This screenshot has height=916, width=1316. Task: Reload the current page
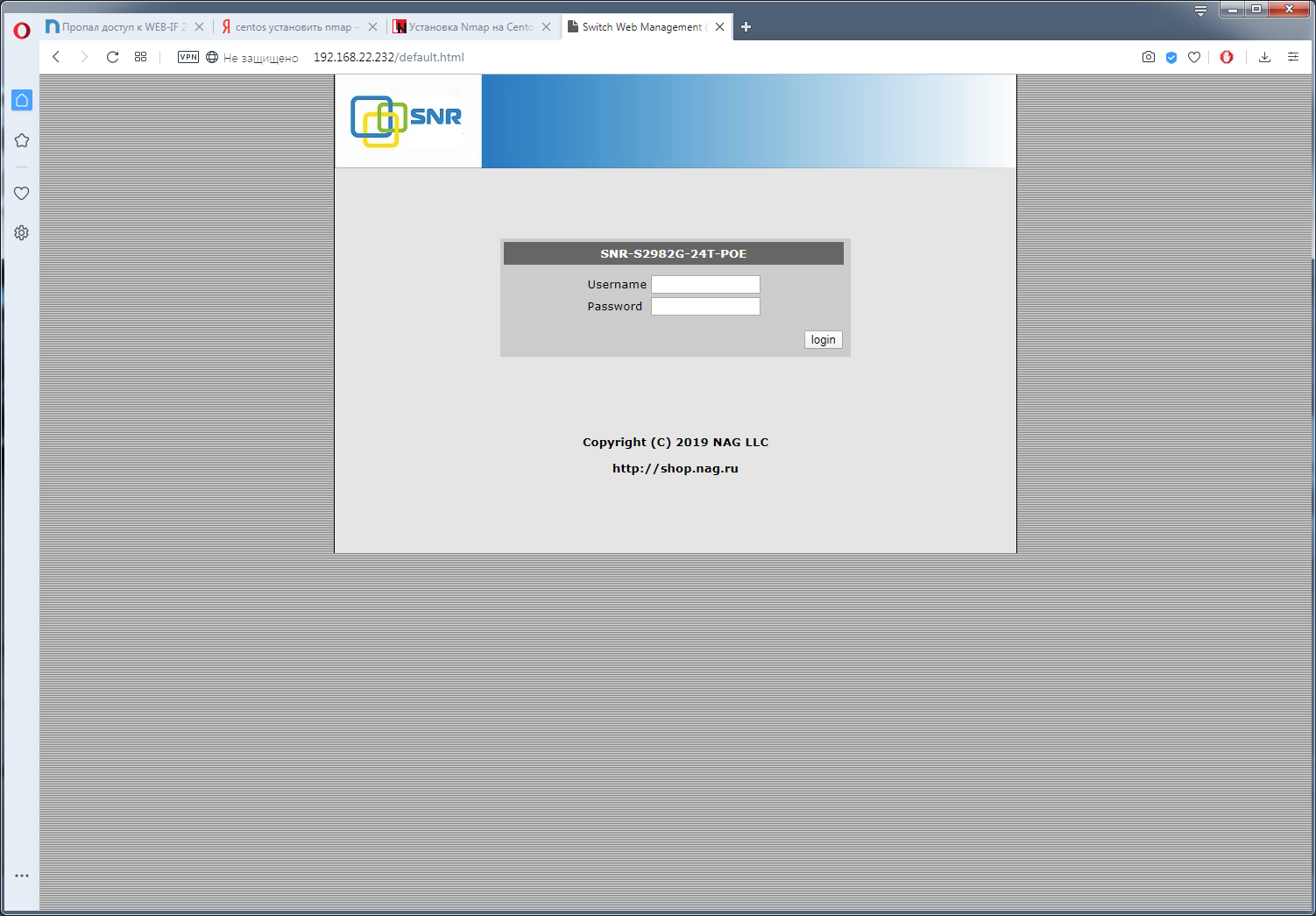click(x=112, y=57)
